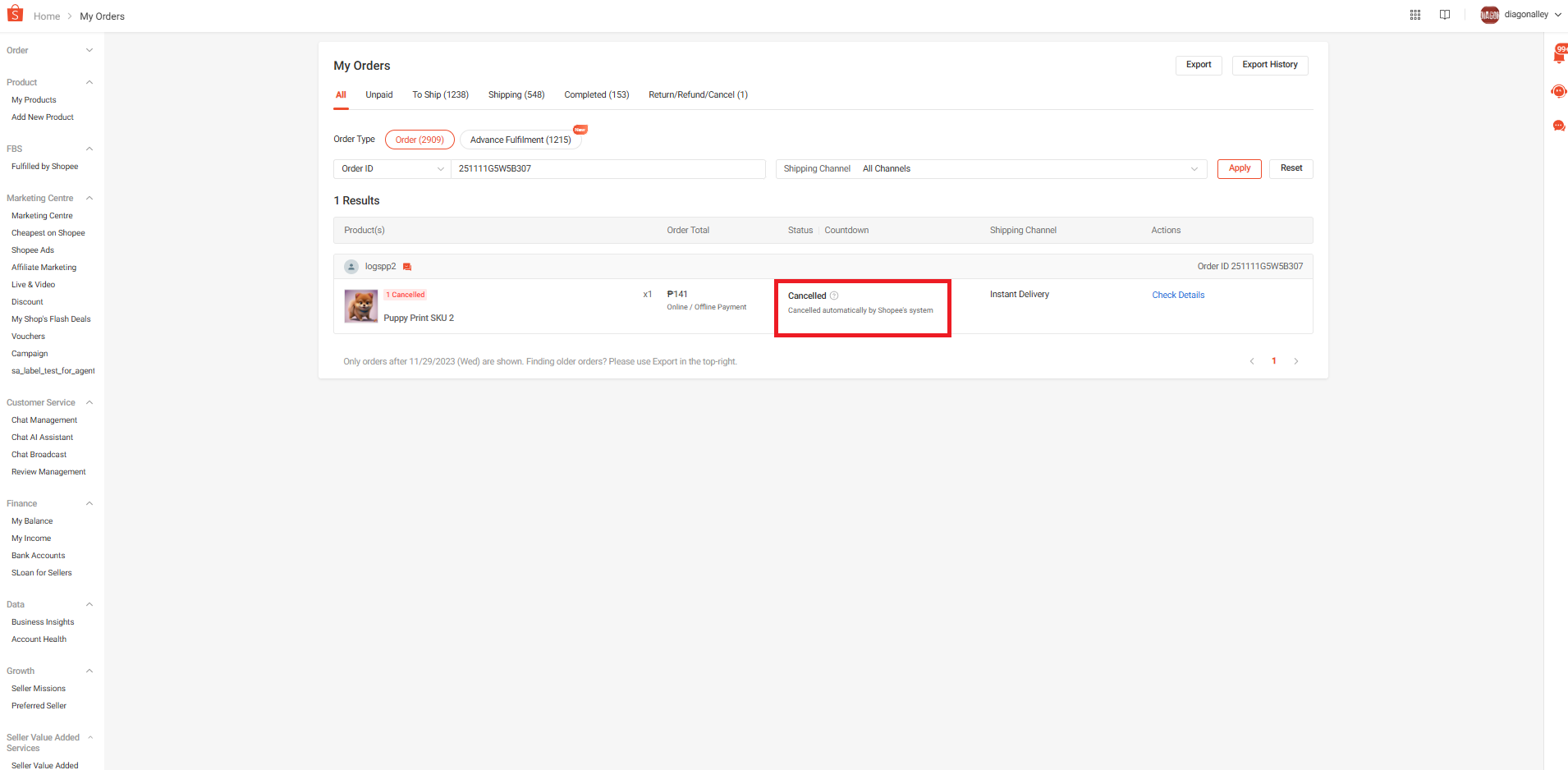Open the Shipping Channel dropdown
Image resolution: width=1568 pixels, height=770 pixels.
click(x=991, y=169)
